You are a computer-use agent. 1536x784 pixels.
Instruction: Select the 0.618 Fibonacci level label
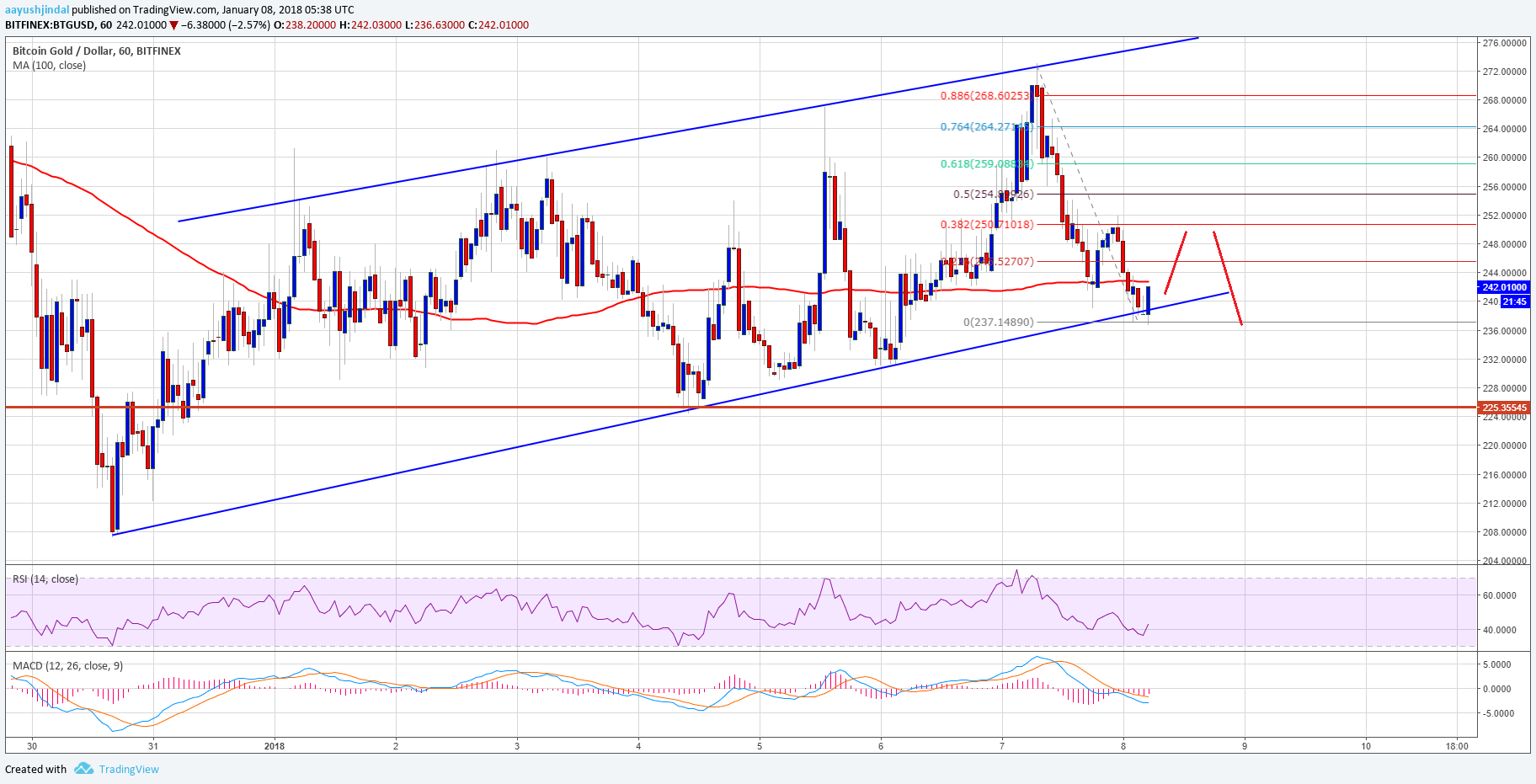(x=985, y=164)
